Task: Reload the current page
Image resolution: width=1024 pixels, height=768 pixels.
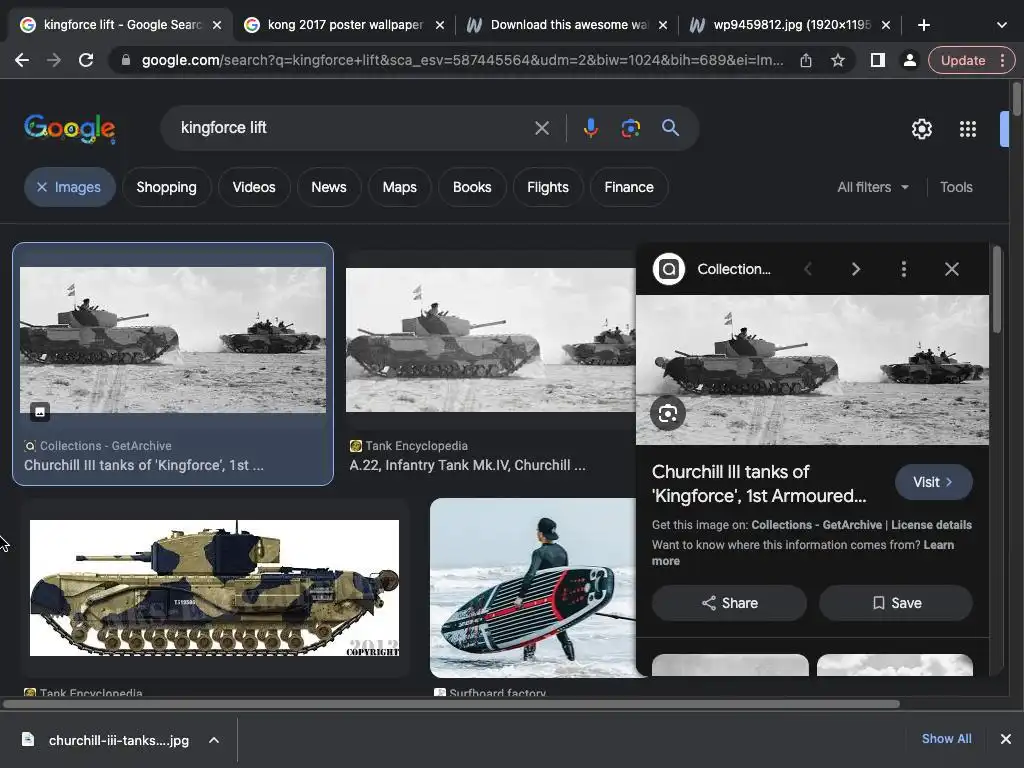Action: click(86, 60)
